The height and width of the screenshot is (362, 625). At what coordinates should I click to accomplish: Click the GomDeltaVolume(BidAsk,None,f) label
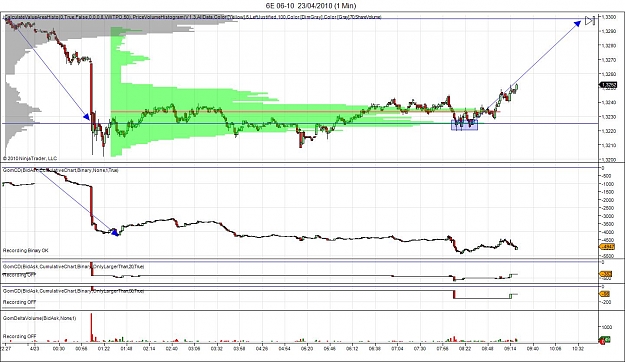(39, 318)
